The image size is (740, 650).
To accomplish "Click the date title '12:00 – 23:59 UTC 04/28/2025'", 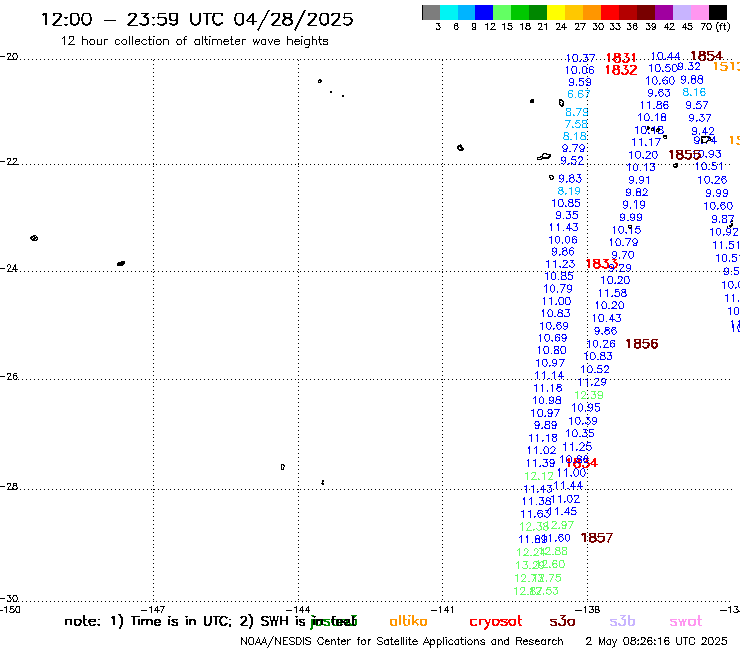I will pyautogui.click(x=197, y=19).
